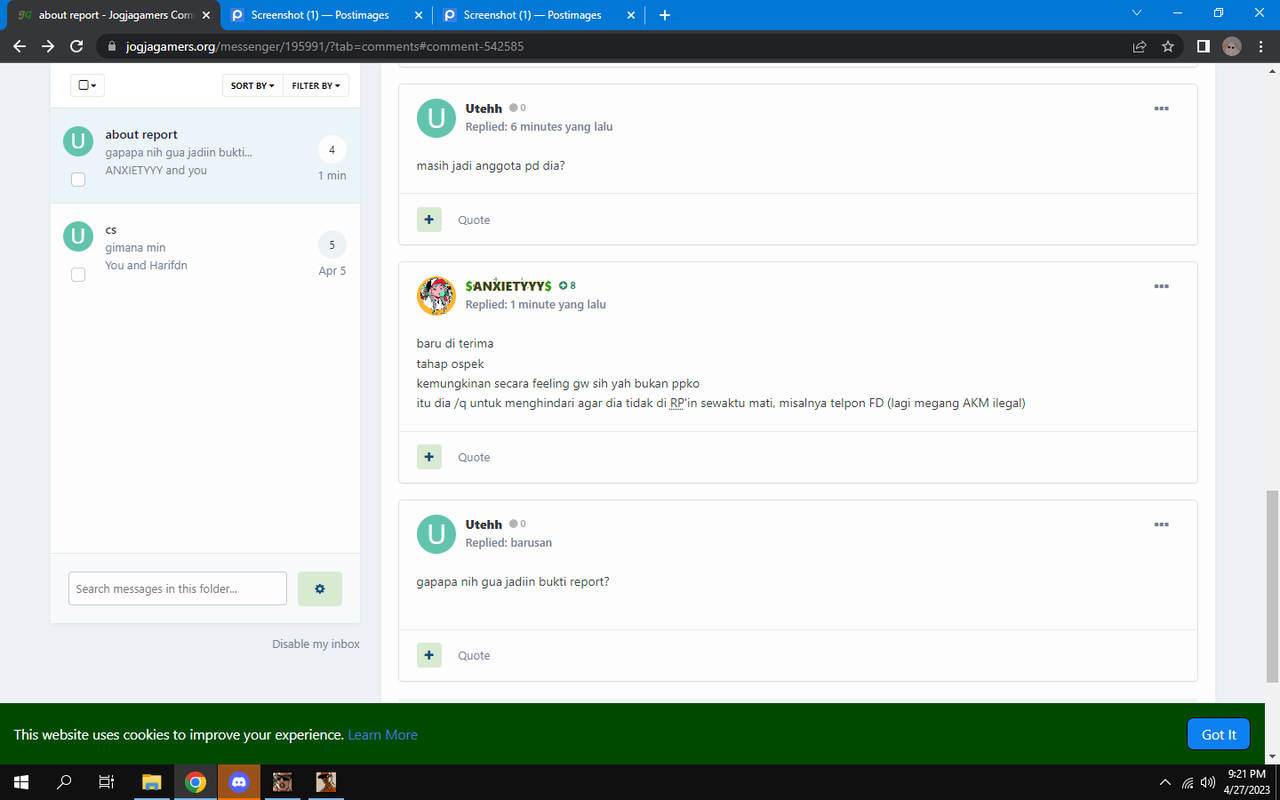Image resolution: width=1280 pixels, height=800 pixels.
Task: Click $ANXIETYYY$ avatar image
Action: click(x=436, y=296)
